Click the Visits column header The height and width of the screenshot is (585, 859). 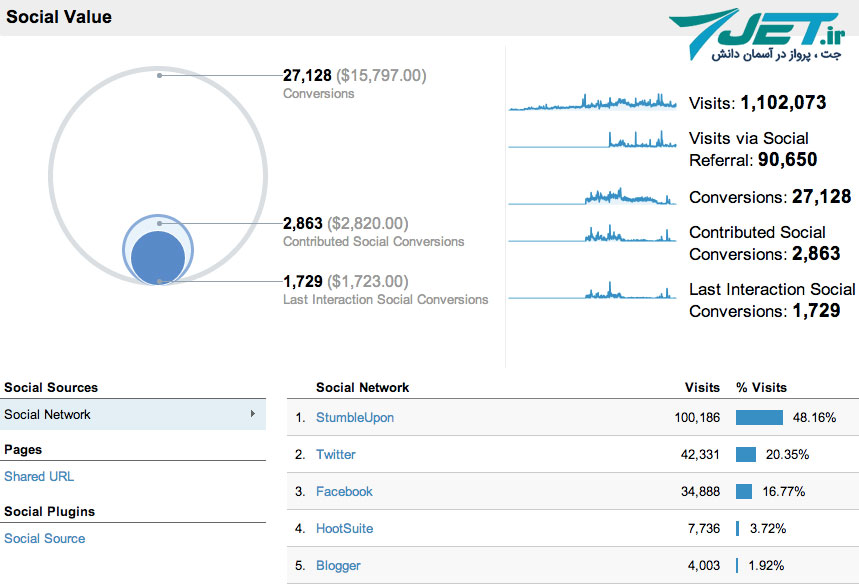702,387
